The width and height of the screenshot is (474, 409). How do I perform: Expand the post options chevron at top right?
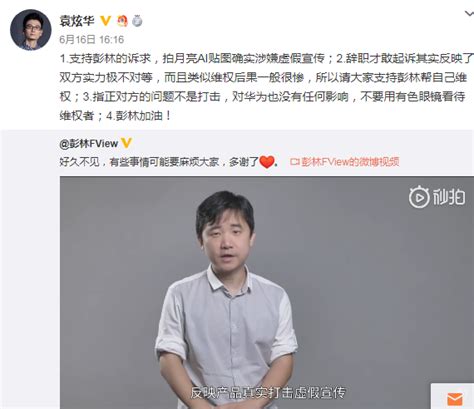[469, 14]
